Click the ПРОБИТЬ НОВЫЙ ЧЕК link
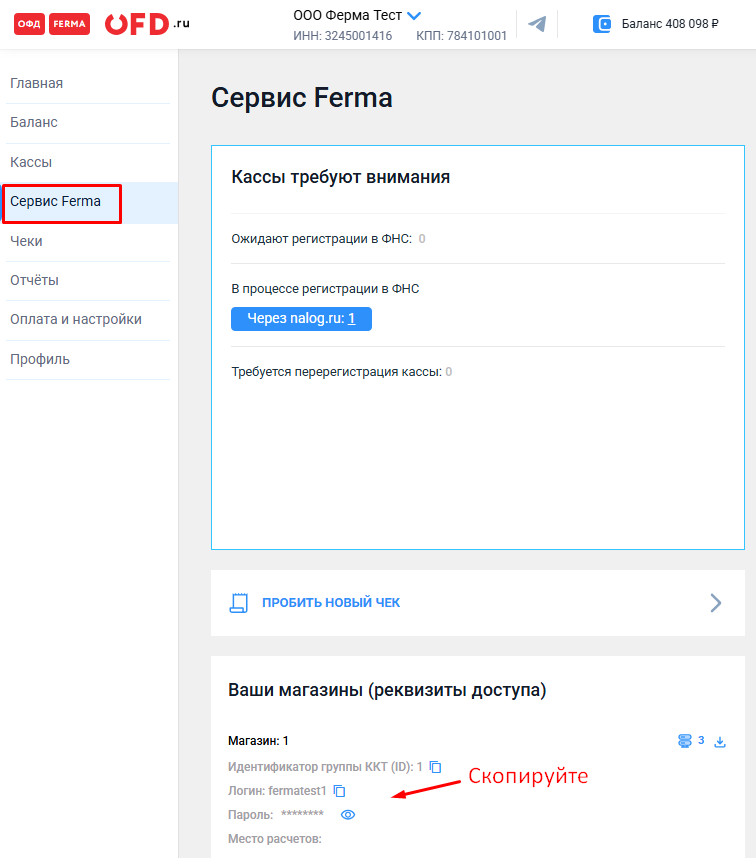 [x=331, y=602]
